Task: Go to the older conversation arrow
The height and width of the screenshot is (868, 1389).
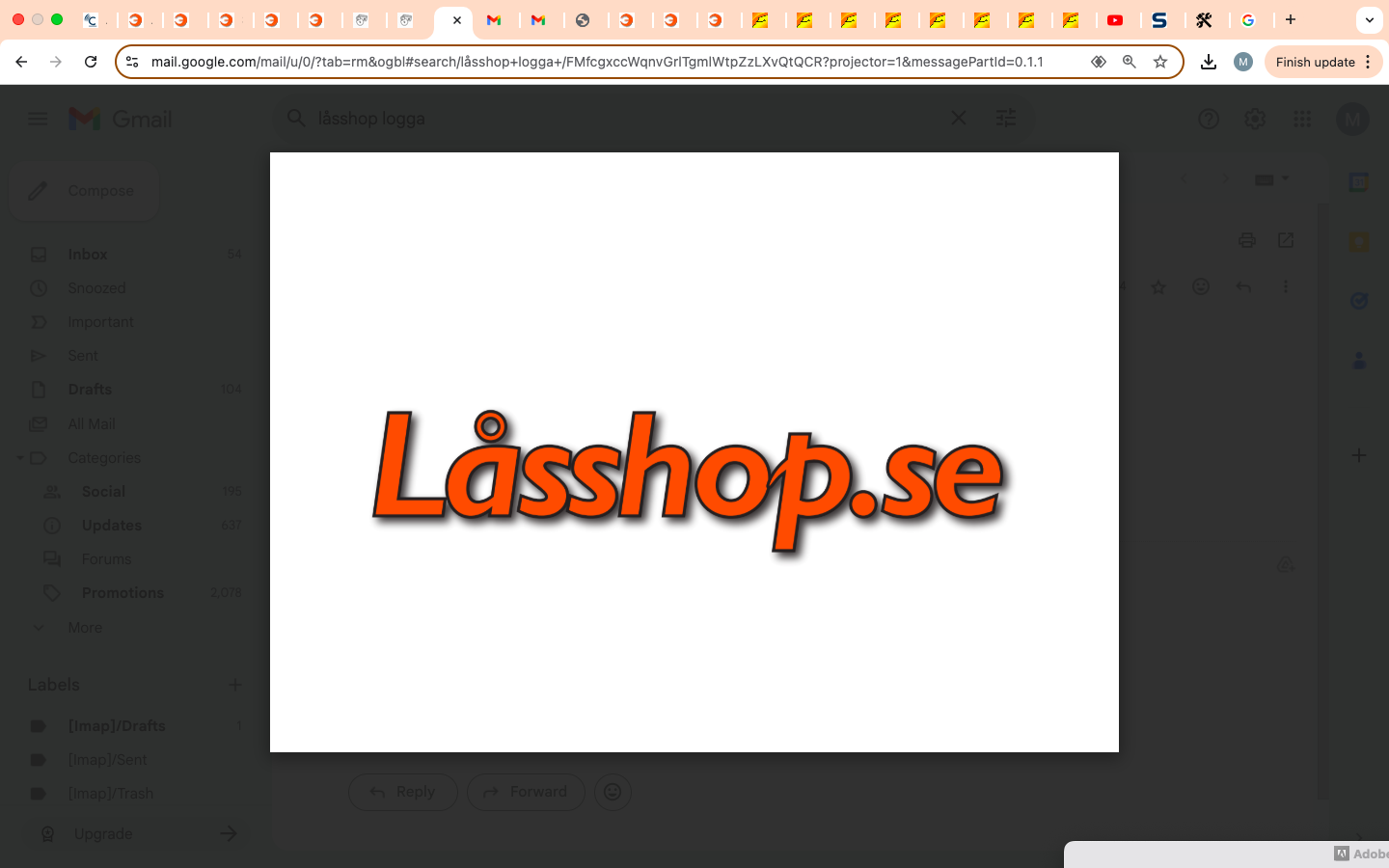Action: pyautogui.click(x=1225, y=178)
